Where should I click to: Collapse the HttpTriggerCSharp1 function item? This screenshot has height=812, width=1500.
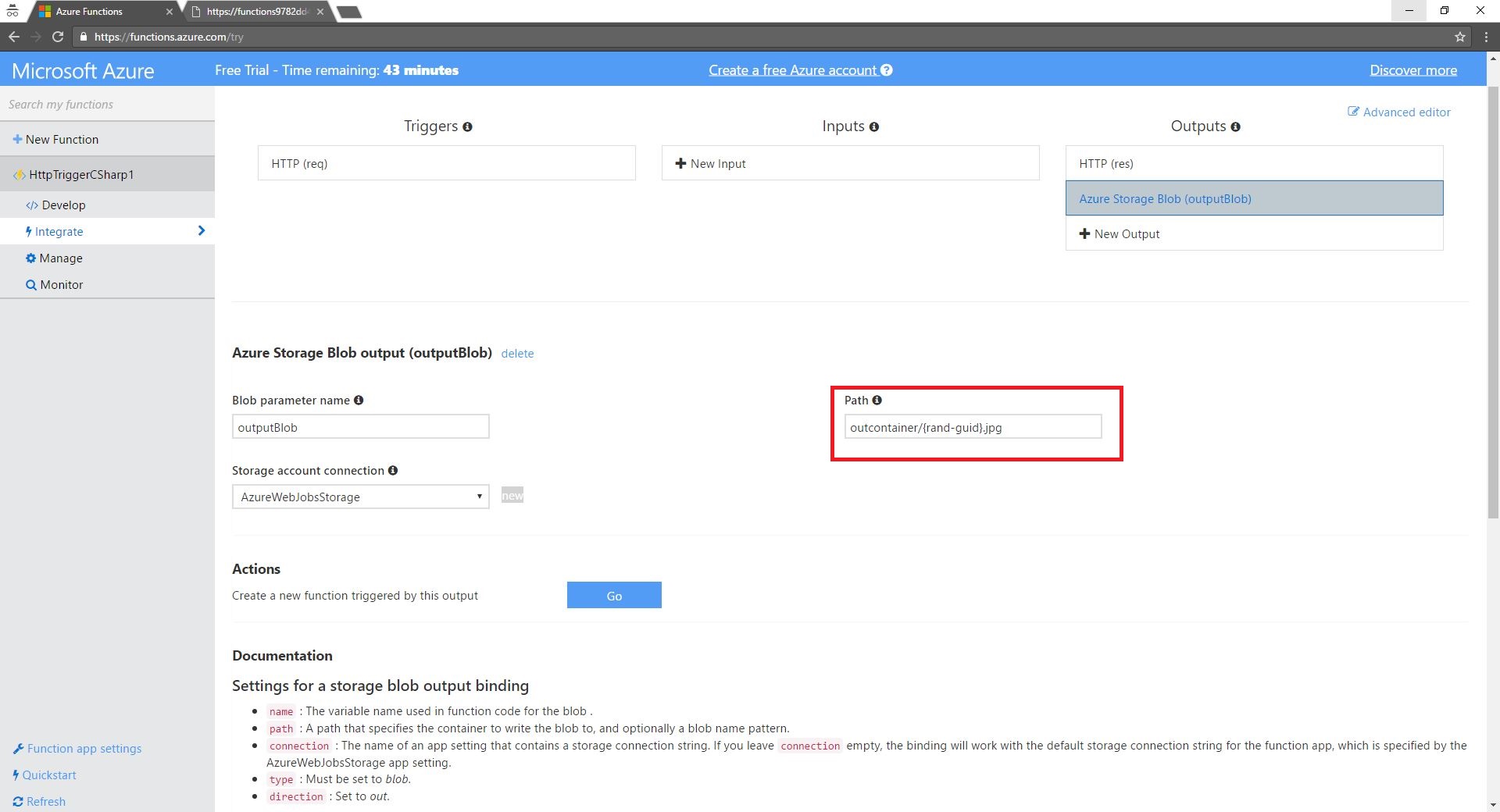coord(80,175)
